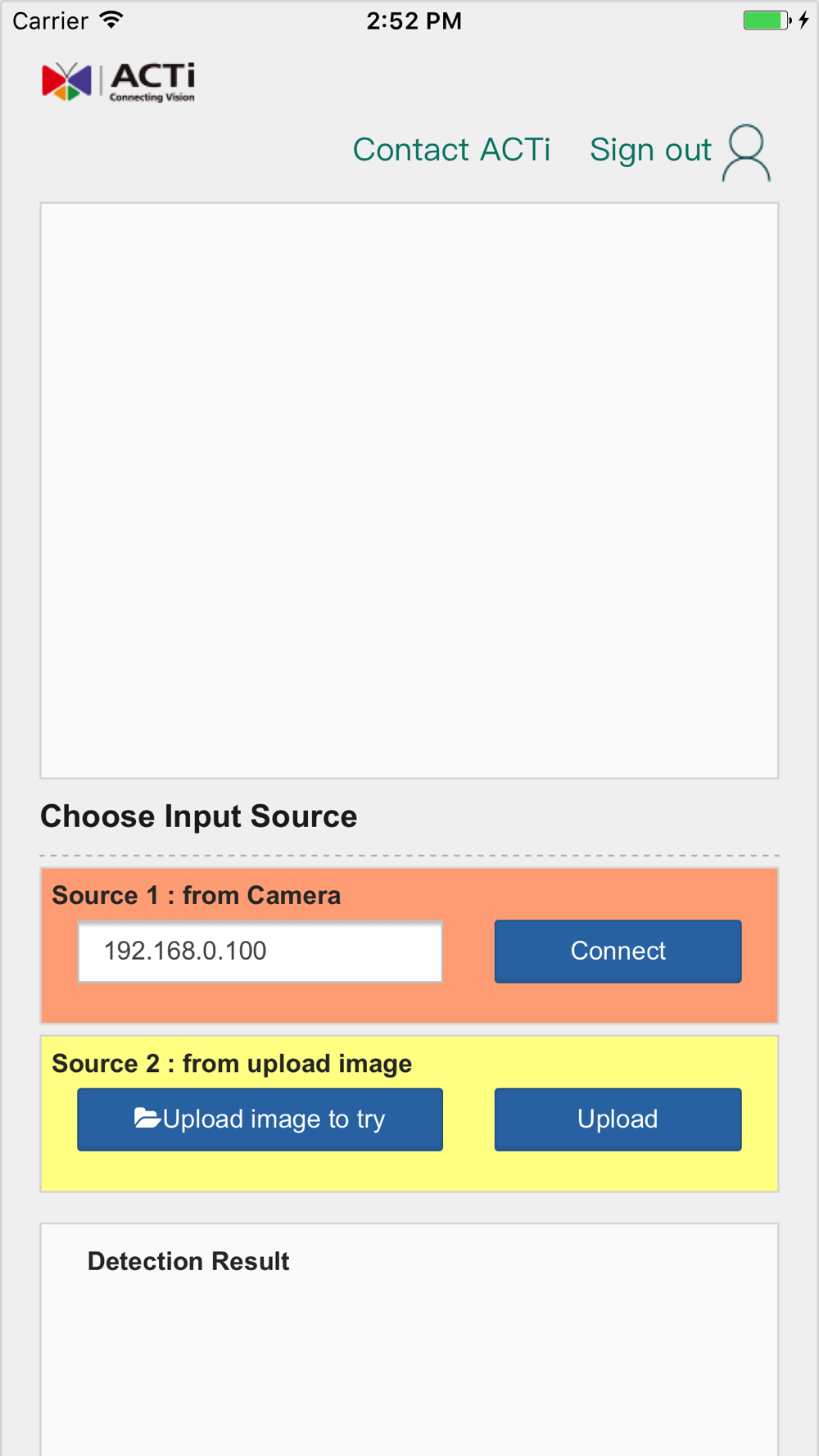The width and height of the screenshot is (819, 1456).
Task: Tap the "Upload image to try" button
Action: tap(260, 1119)
